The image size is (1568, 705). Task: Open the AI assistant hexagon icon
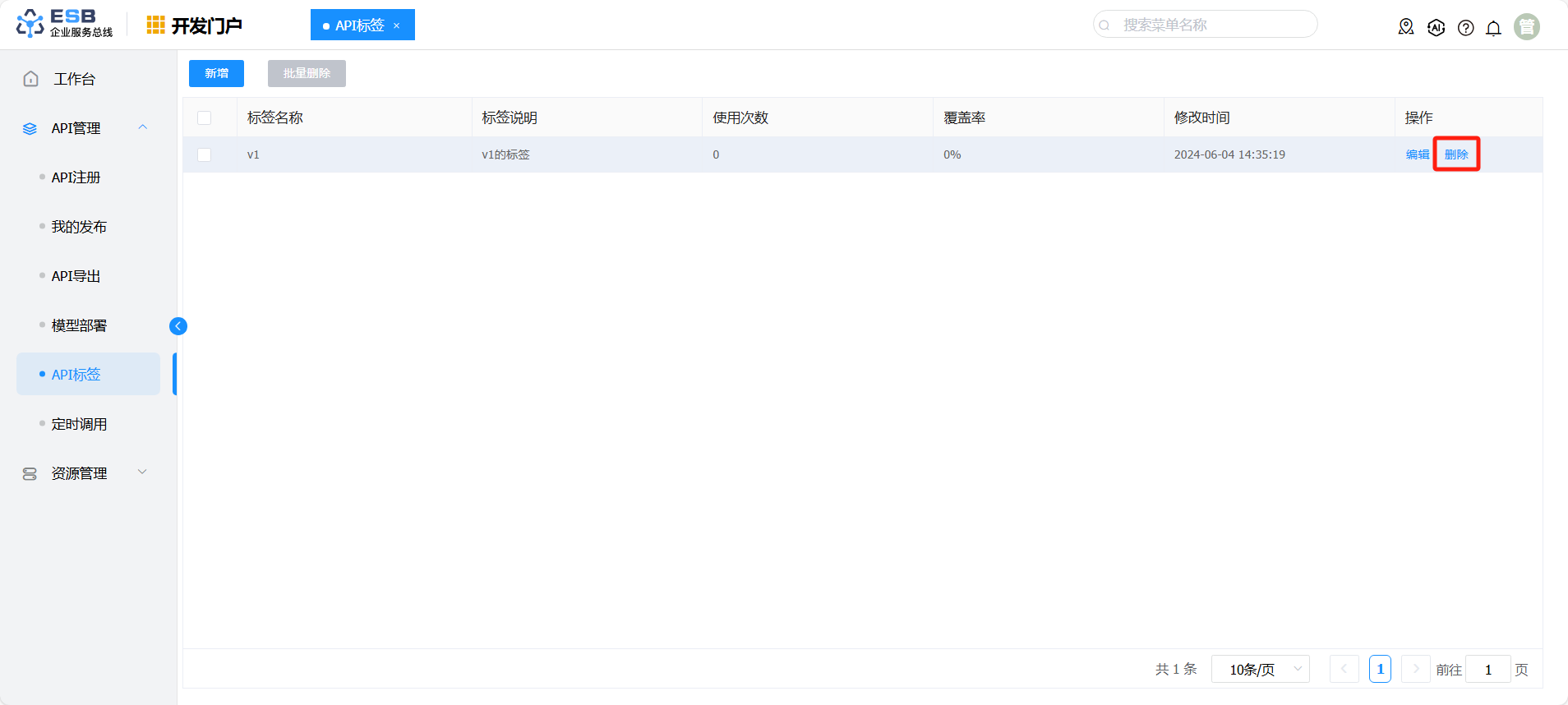click(1436, 27)
